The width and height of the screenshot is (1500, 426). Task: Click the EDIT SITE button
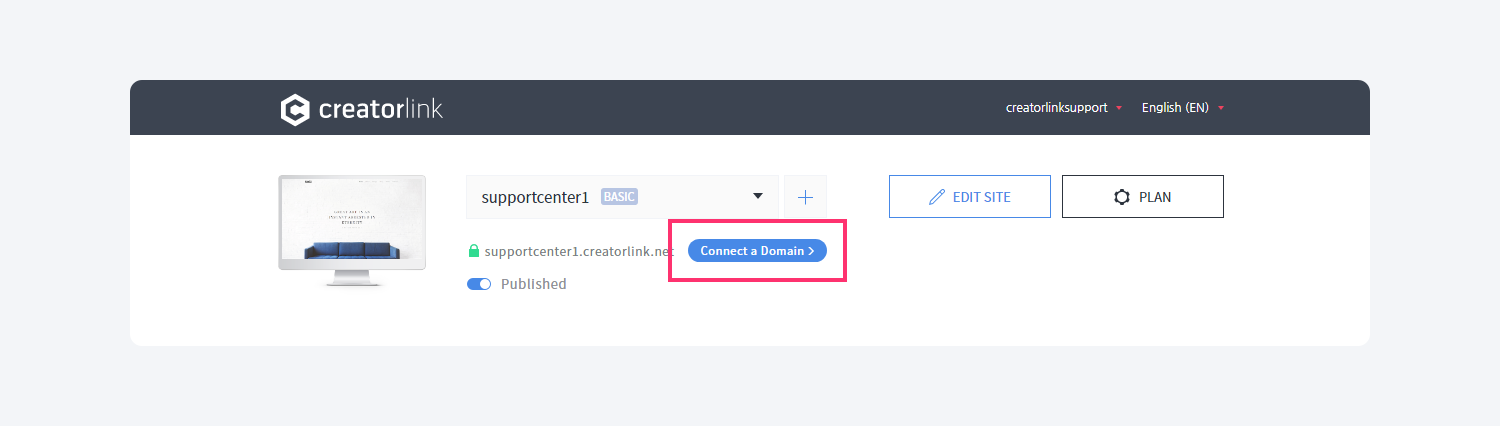970,197
